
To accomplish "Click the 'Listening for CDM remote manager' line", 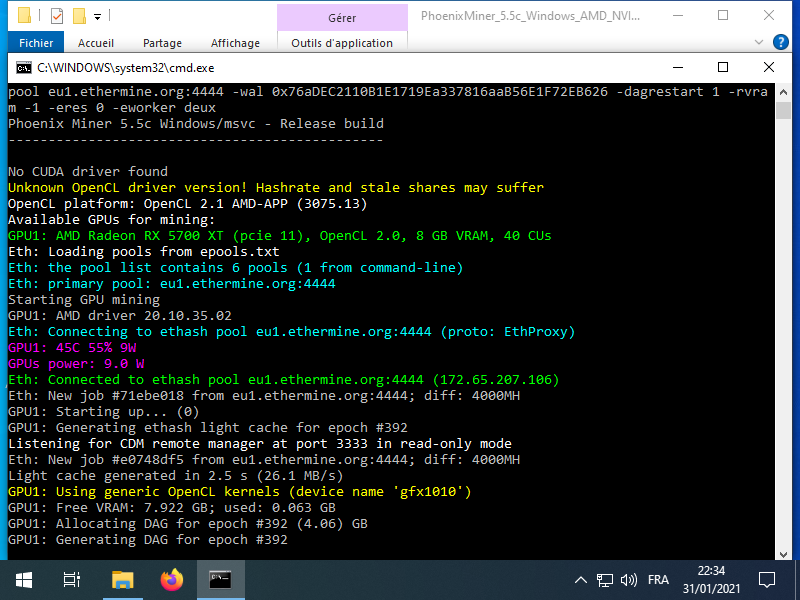I will click(260, 443).
